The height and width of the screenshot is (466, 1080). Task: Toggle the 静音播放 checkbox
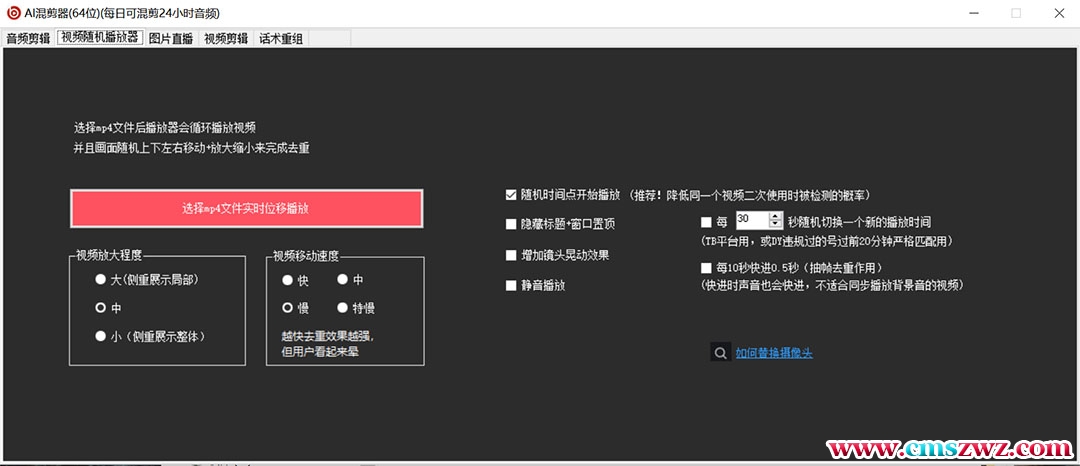(x=511, y=286)
